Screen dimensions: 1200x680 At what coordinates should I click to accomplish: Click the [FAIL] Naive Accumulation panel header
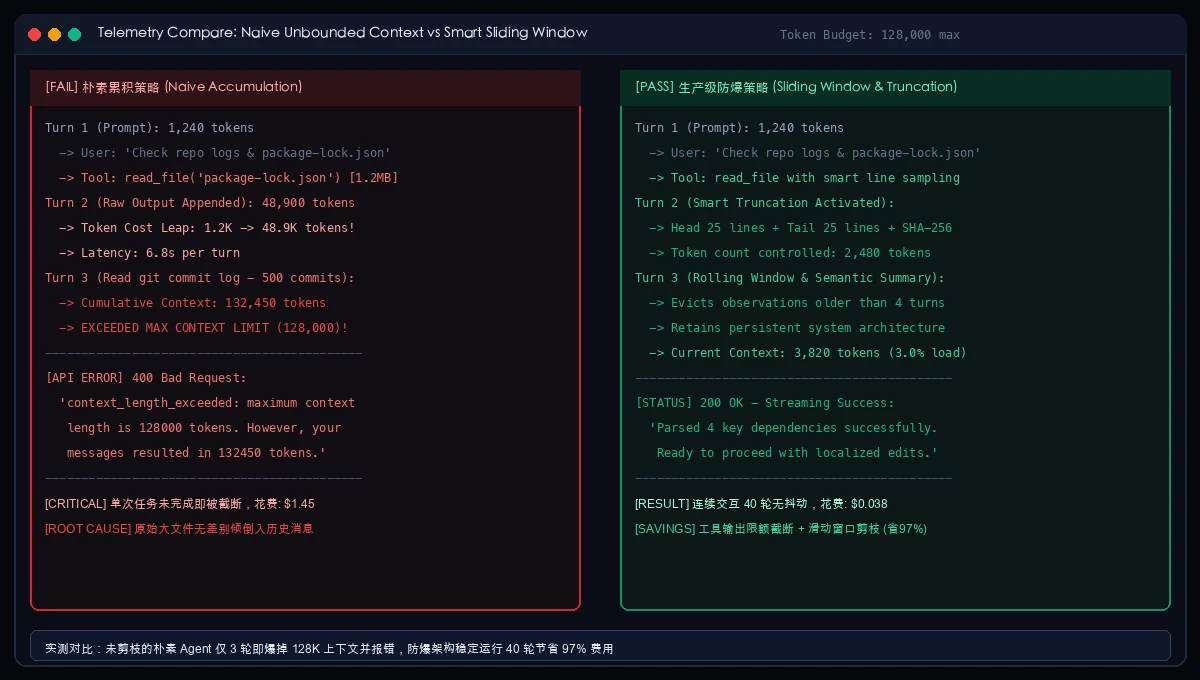pos(305,87)
